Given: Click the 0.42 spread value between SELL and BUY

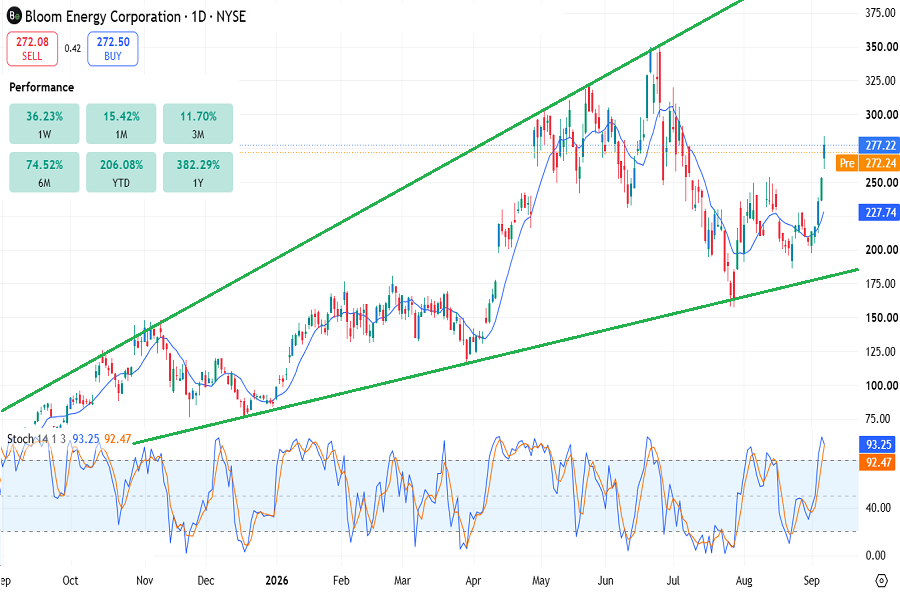Looking at the screenshot, I should tap(73, 49).
